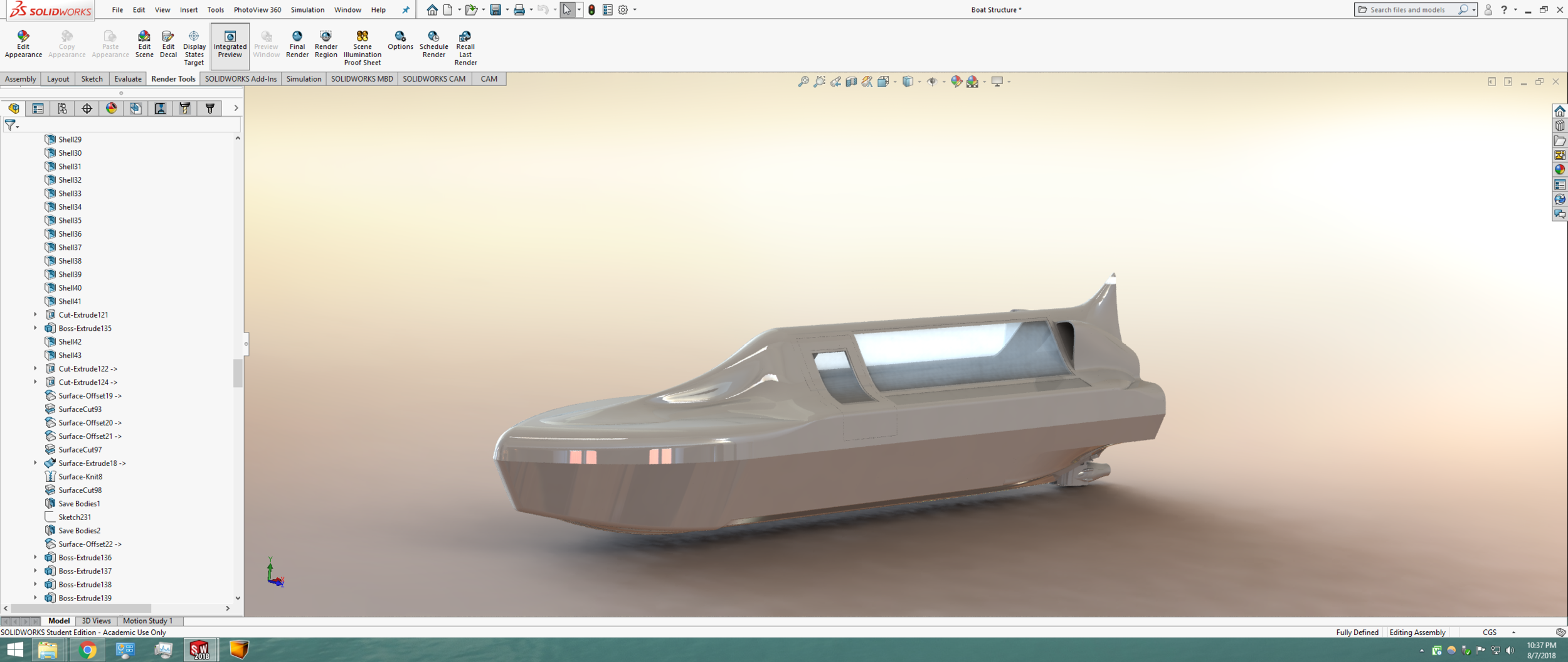Click Editing Assembly in the status bar
The width and height of the screenshot is (1568, 662).
(x=1417, y=632)
